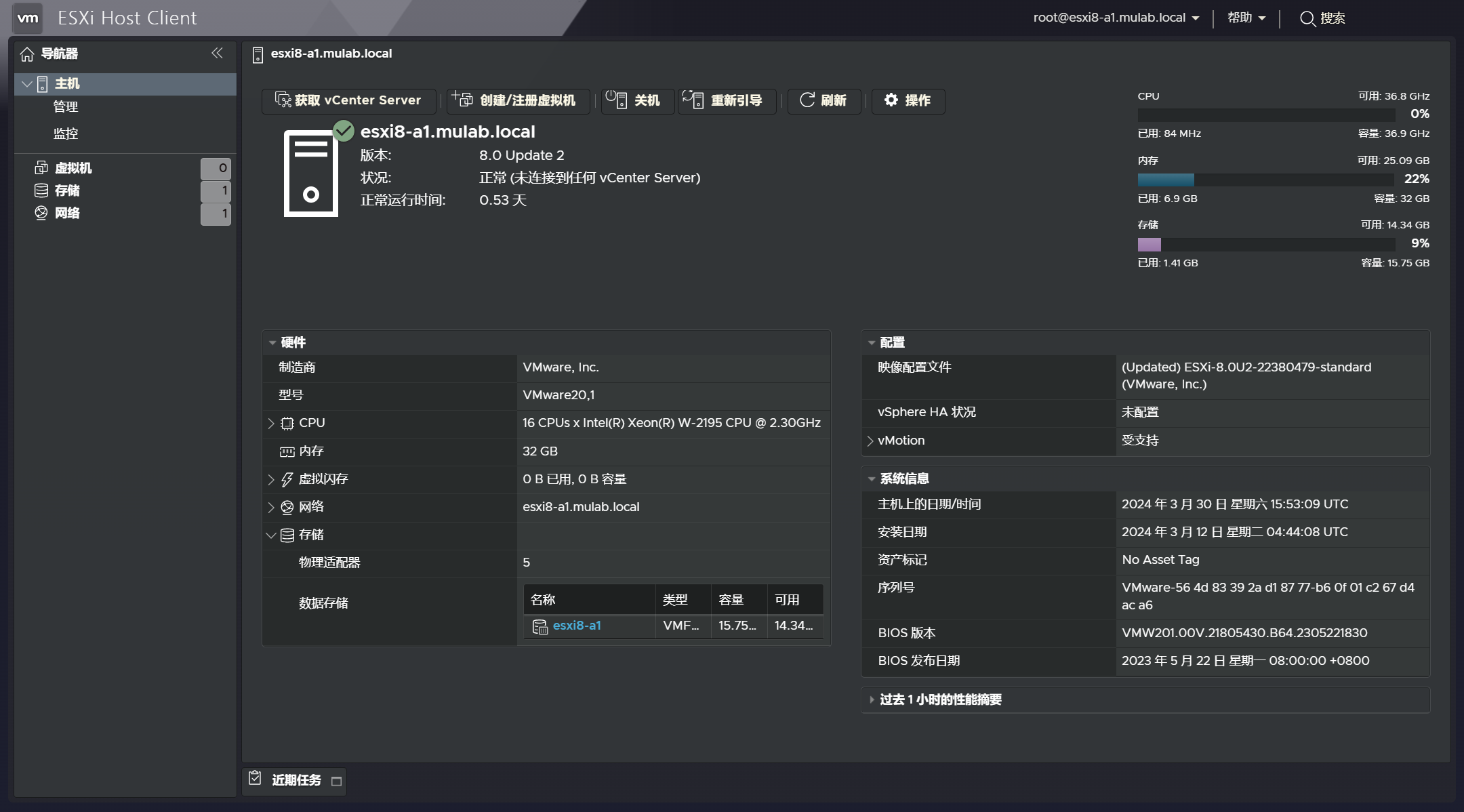Click the CPU chip icon in hardware
Screen dimensions: 1464x812
[x=287, y=424]
